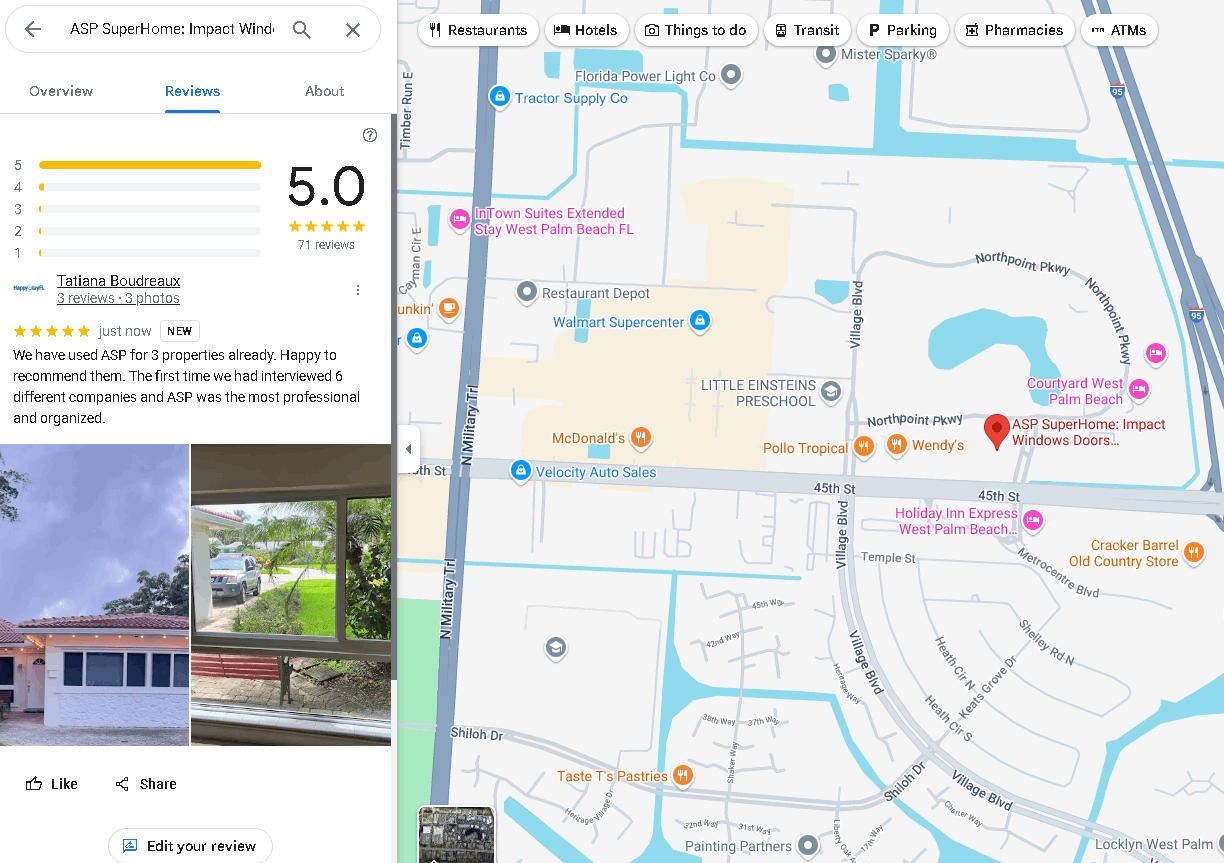
Task: Click the Walmart Supercenter shopping pin
Action: 700,321
